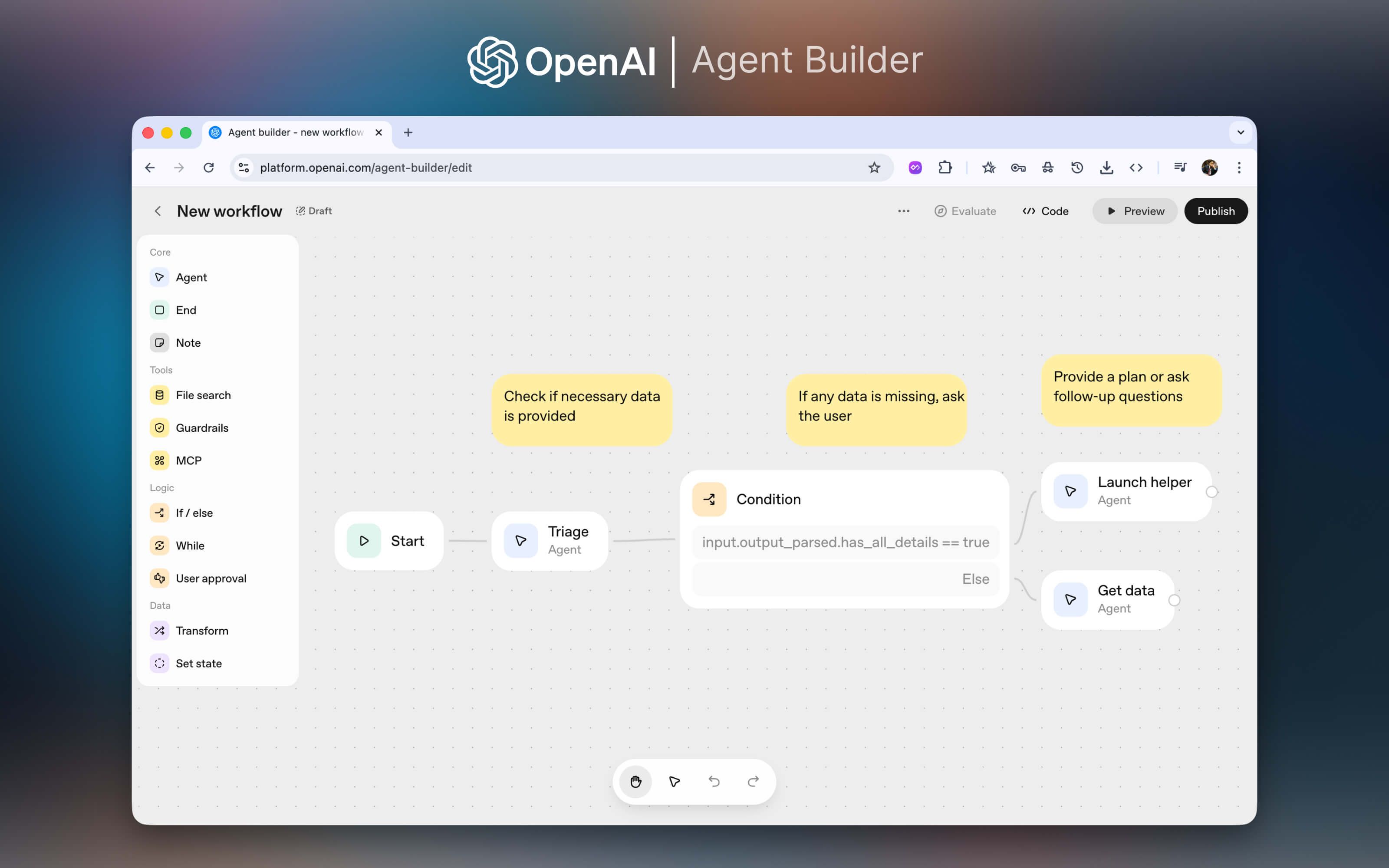Switch to the Code view

pos(1045,211)
